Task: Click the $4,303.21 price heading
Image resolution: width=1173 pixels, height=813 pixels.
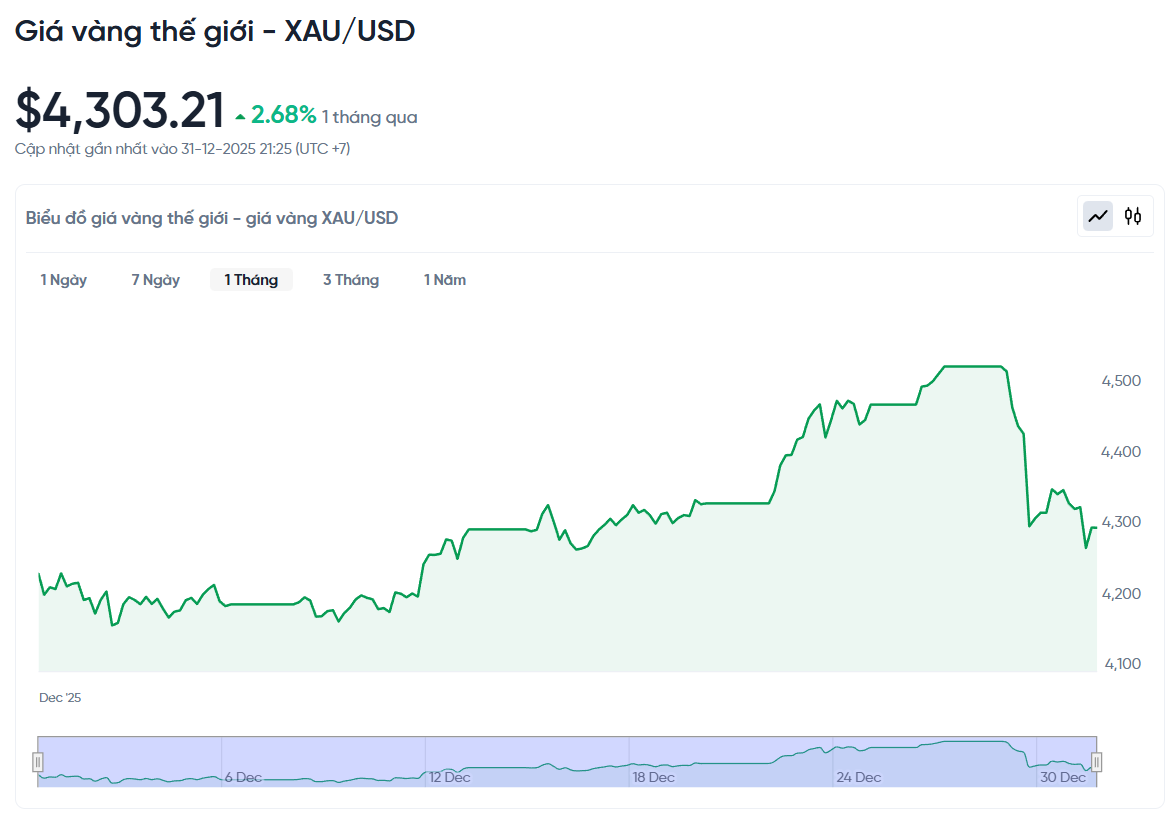Action: (x=119, y=109)
